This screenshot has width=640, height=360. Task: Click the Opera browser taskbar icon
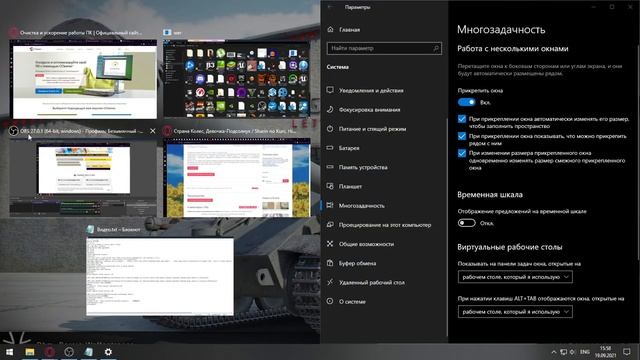pyautogui.click(x=49, y=351)
